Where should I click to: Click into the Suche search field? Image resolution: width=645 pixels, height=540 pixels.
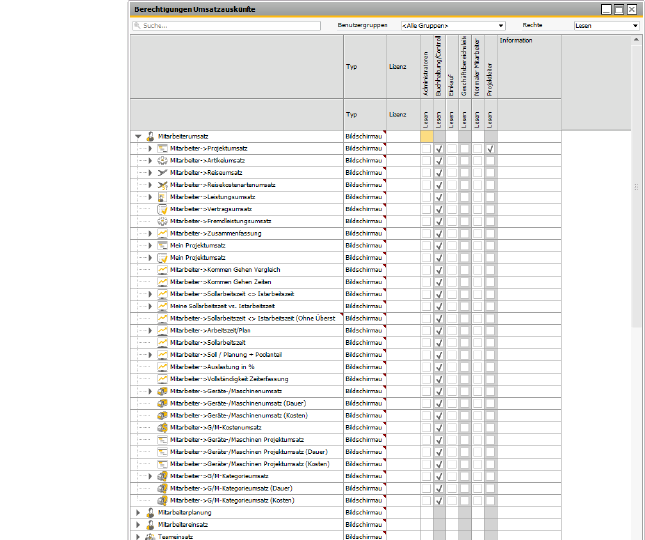[x=226, y=25]
